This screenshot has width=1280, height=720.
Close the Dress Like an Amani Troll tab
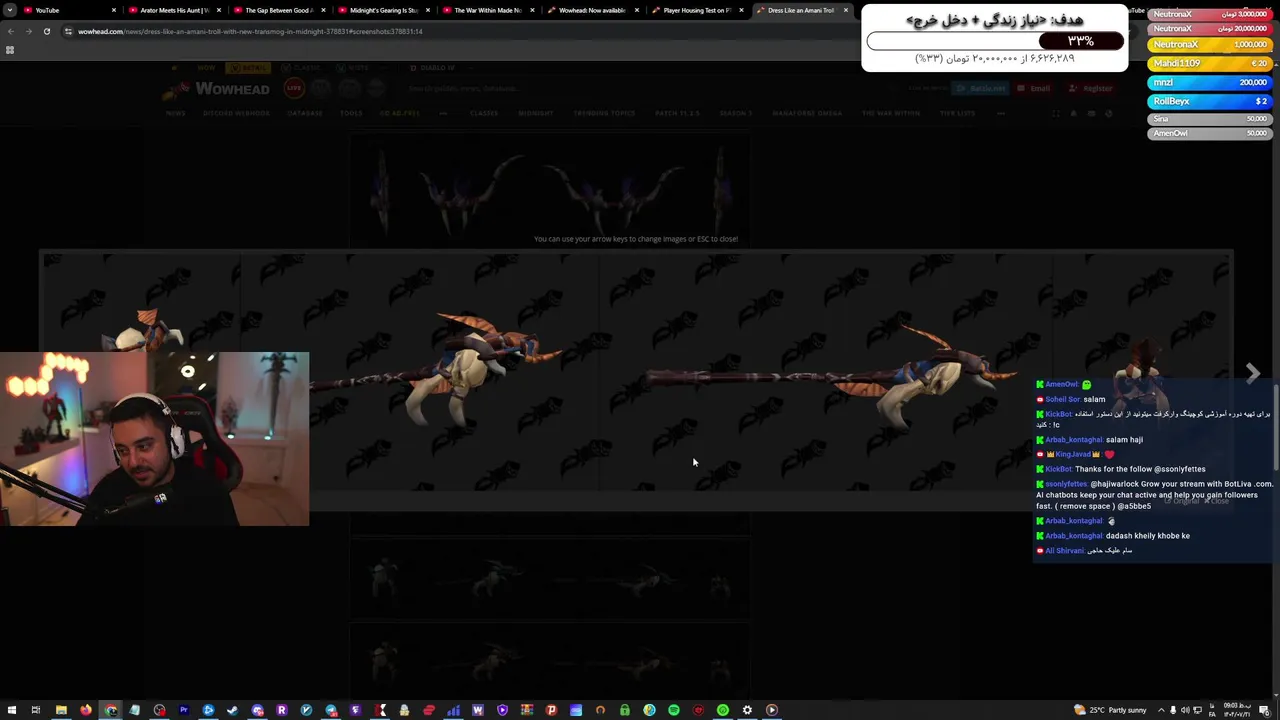846,10
